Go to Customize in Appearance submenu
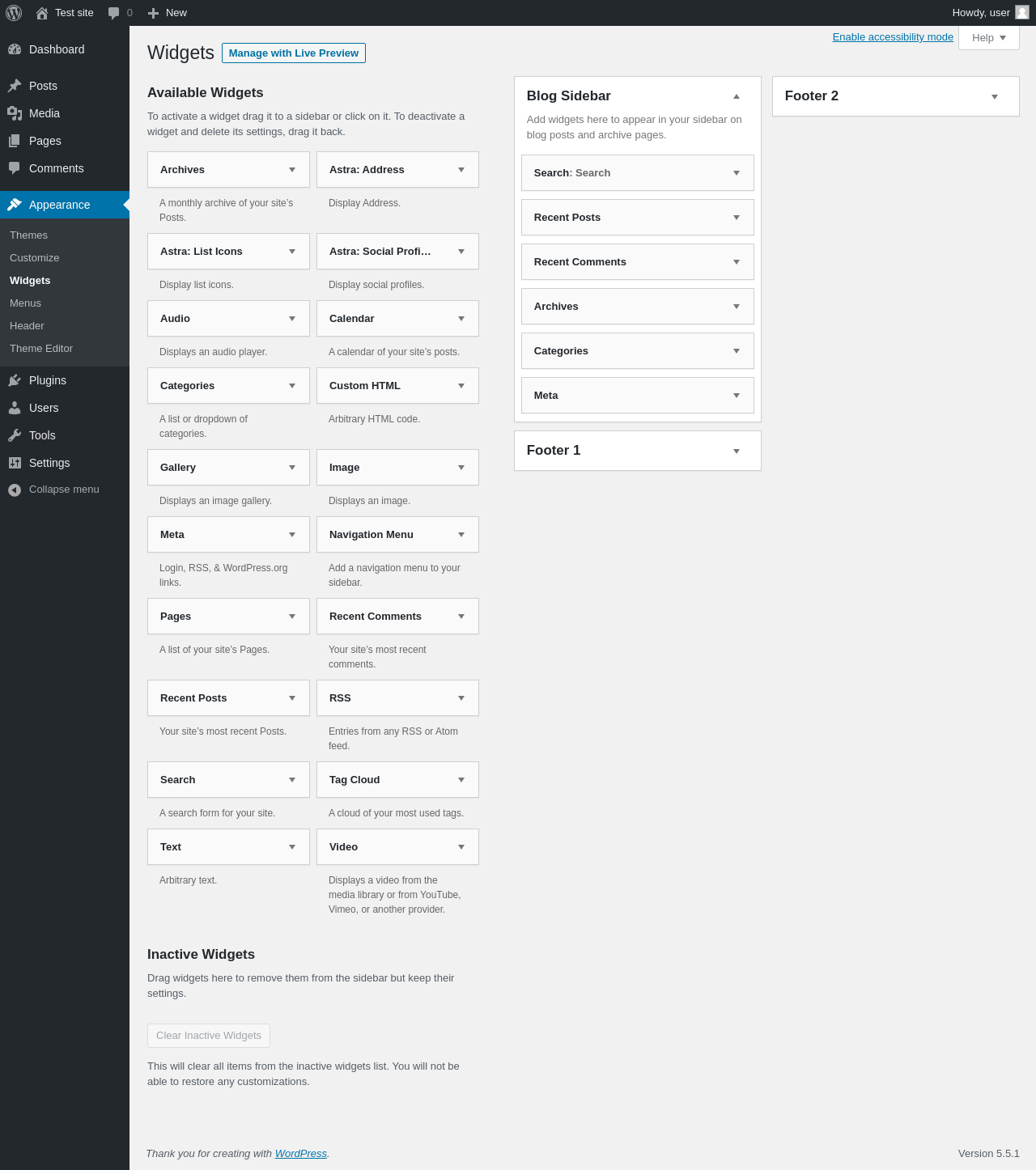1036x1170 pixels. (x=34, y=258)
